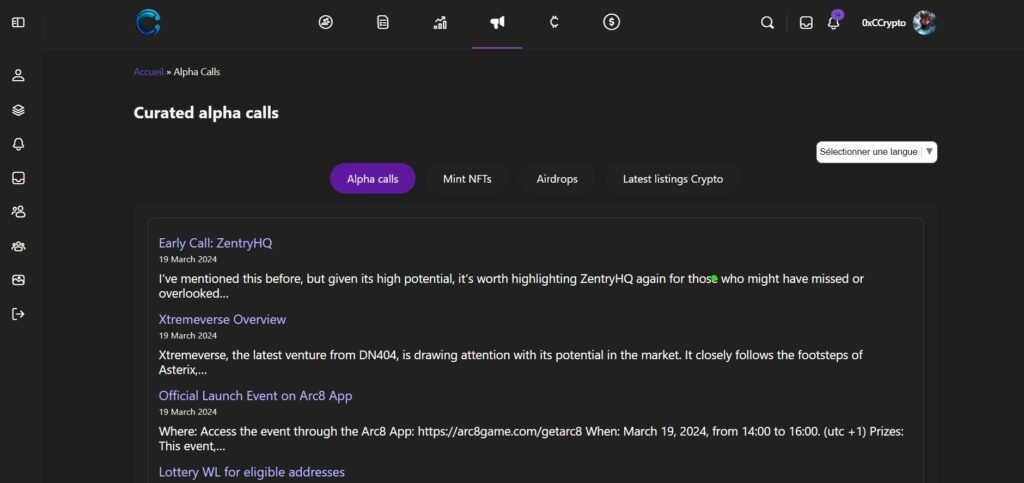This screenshot has width=1024, height=483.
Task: Open sidebar bell notifications icon
Action: (18, 144)
